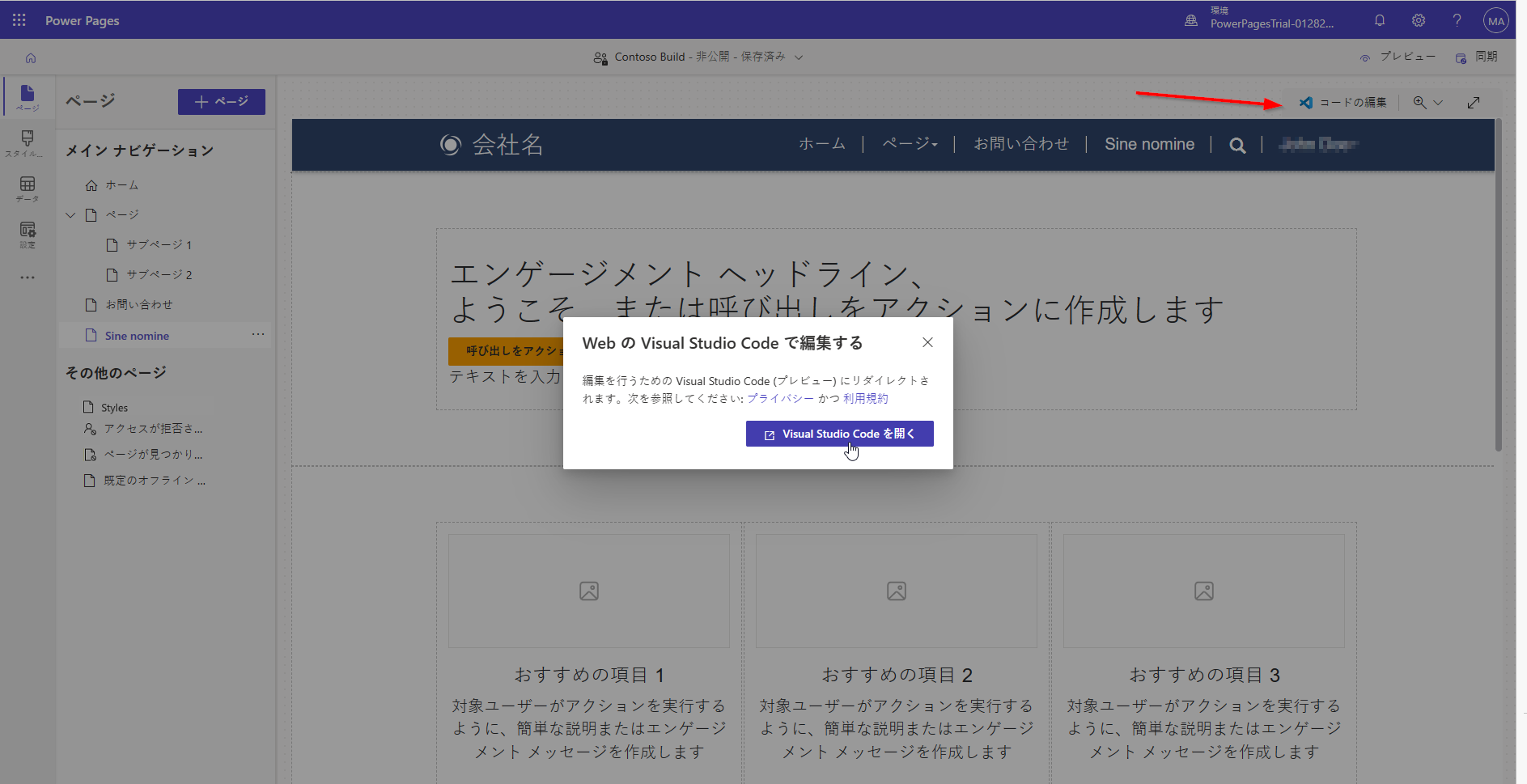Click the home icon below Power Pages logo
This screenshot has height=784, width=1527.
tap(30, 57)
